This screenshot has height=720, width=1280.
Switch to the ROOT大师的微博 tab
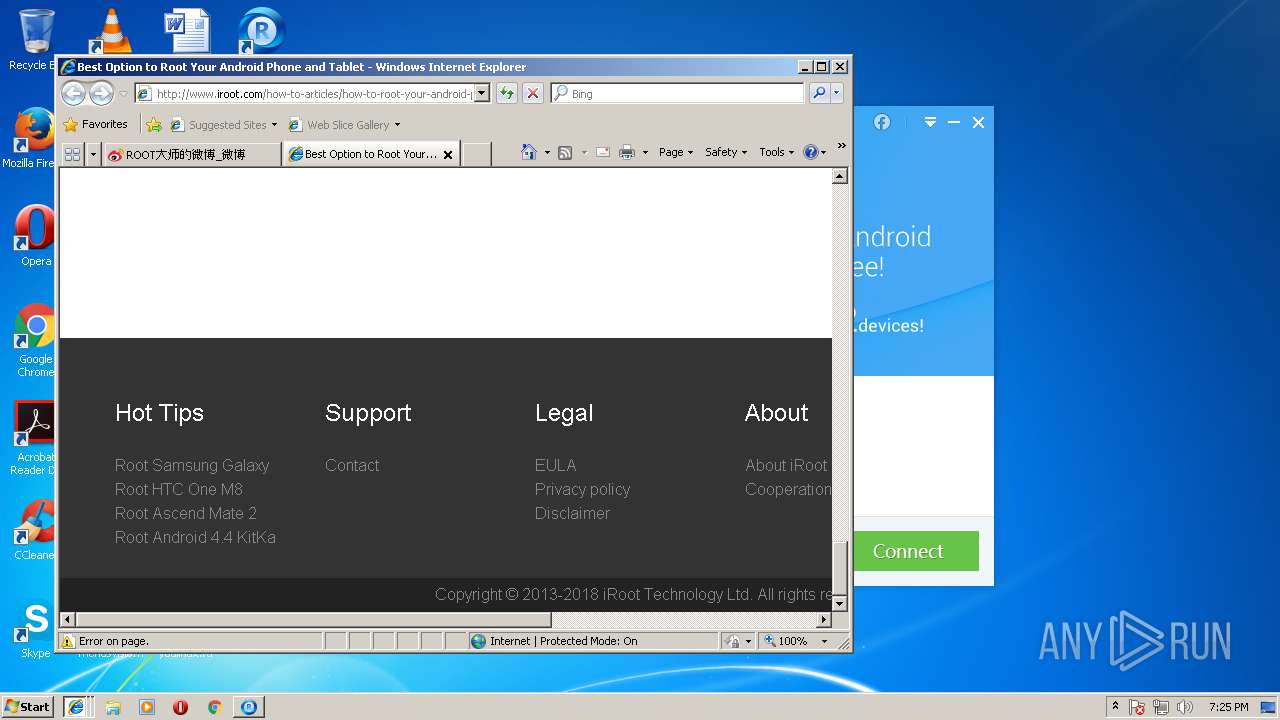(191, 154)
